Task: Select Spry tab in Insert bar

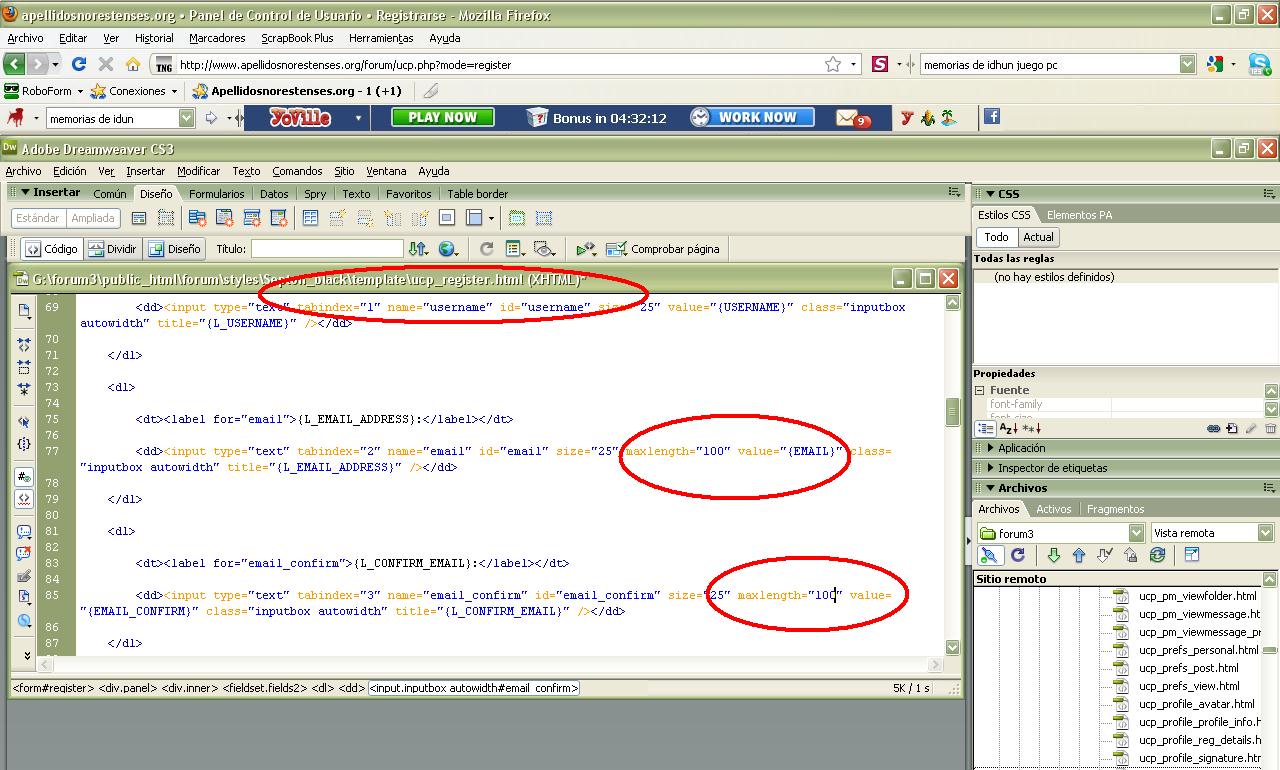Action: point(315,194)
